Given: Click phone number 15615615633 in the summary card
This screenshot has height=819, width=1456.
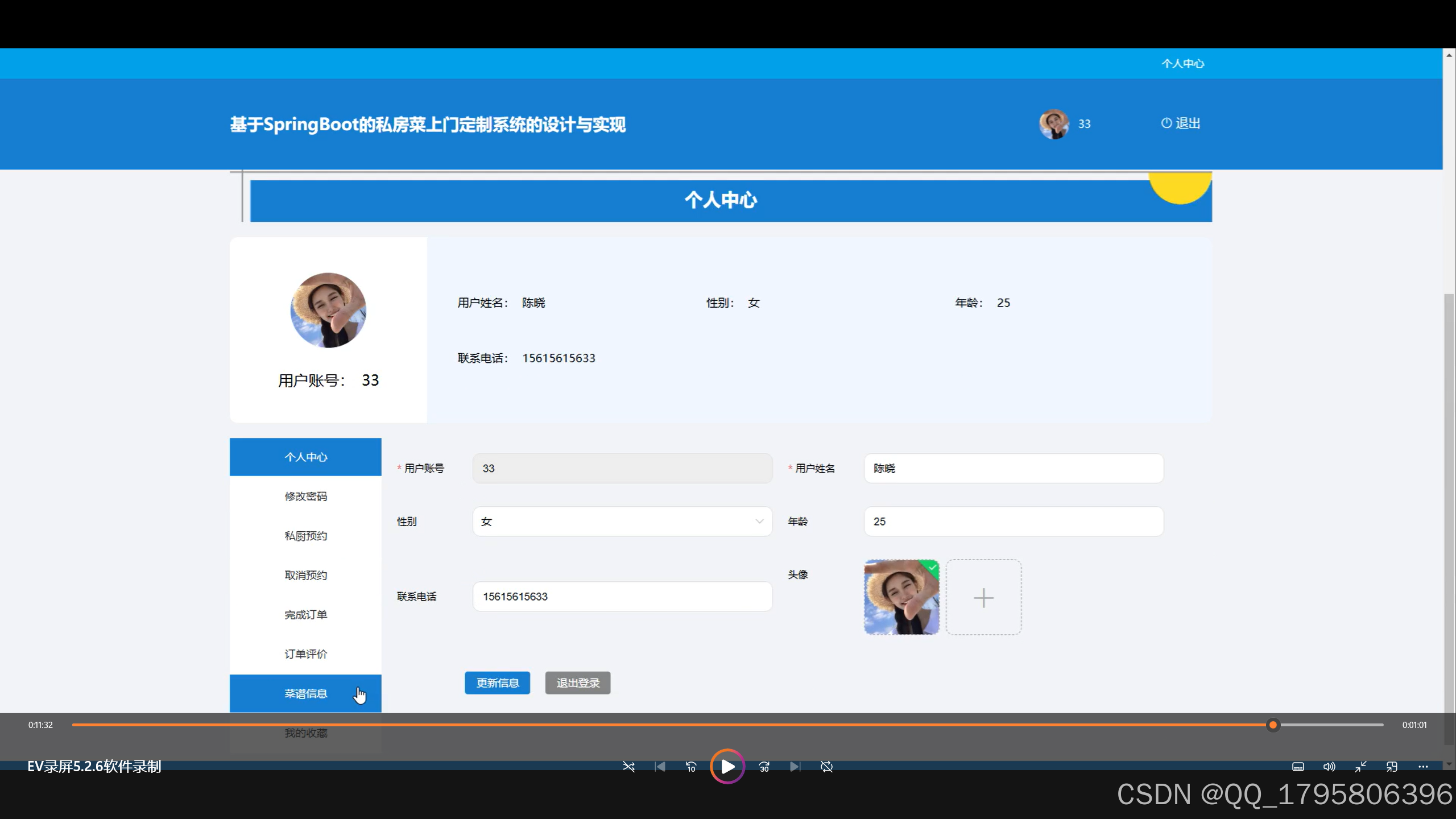Looking at the screenshot, I should (x=559, y=358).
